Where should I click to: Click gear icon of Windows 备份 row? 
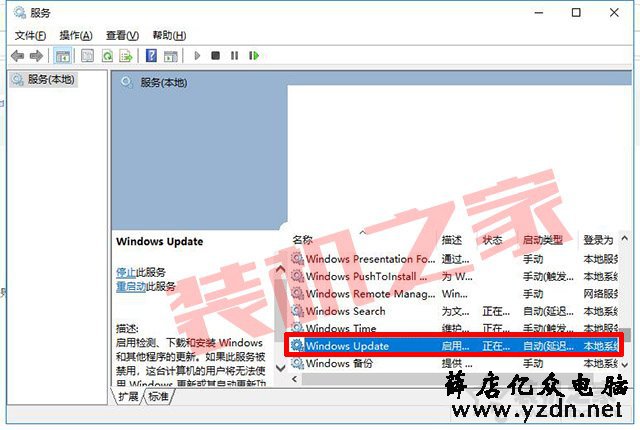pos(297,363)
